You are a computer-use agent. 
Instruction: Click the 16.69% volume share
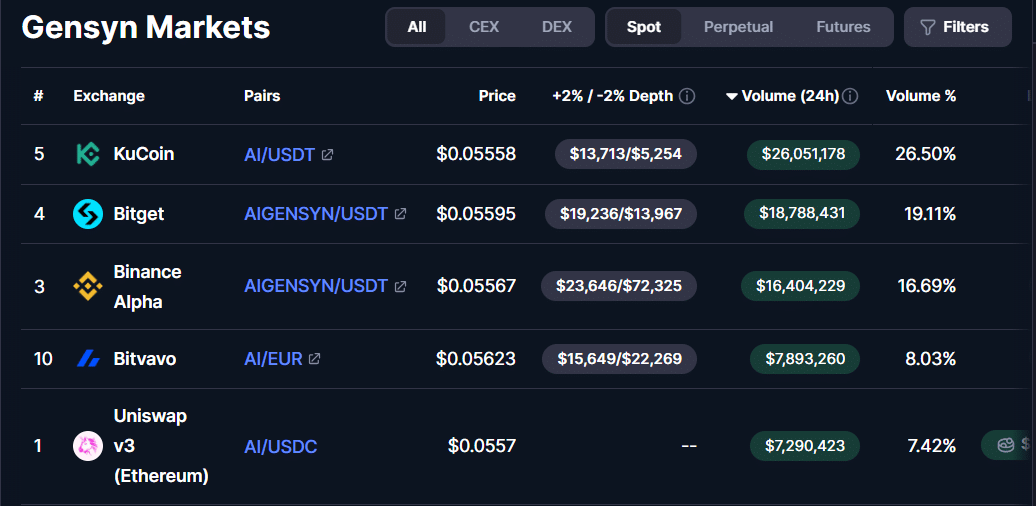pyautogui.click(x=927, y=287)
